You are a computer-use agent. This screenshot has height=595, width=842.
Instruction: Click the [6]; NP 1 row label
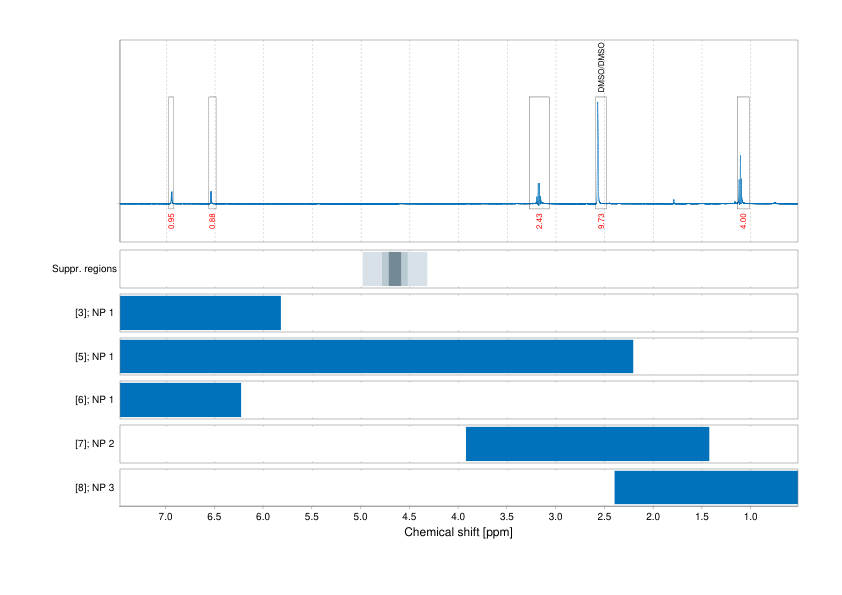tap(96, 398)
